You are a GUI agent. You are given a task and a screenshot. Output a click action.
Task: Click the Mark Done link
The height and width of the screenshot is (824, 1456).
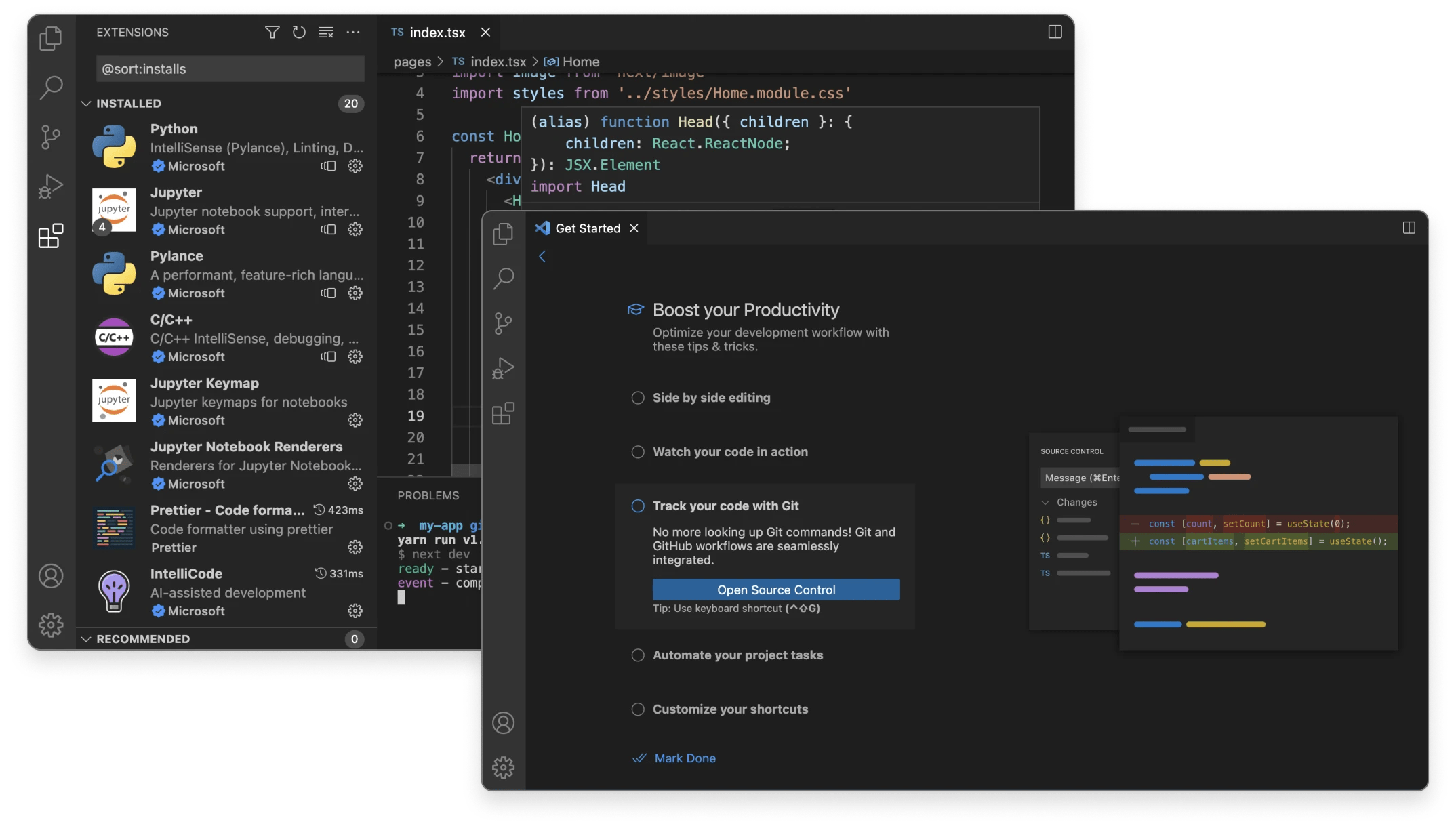click(684, 758)
